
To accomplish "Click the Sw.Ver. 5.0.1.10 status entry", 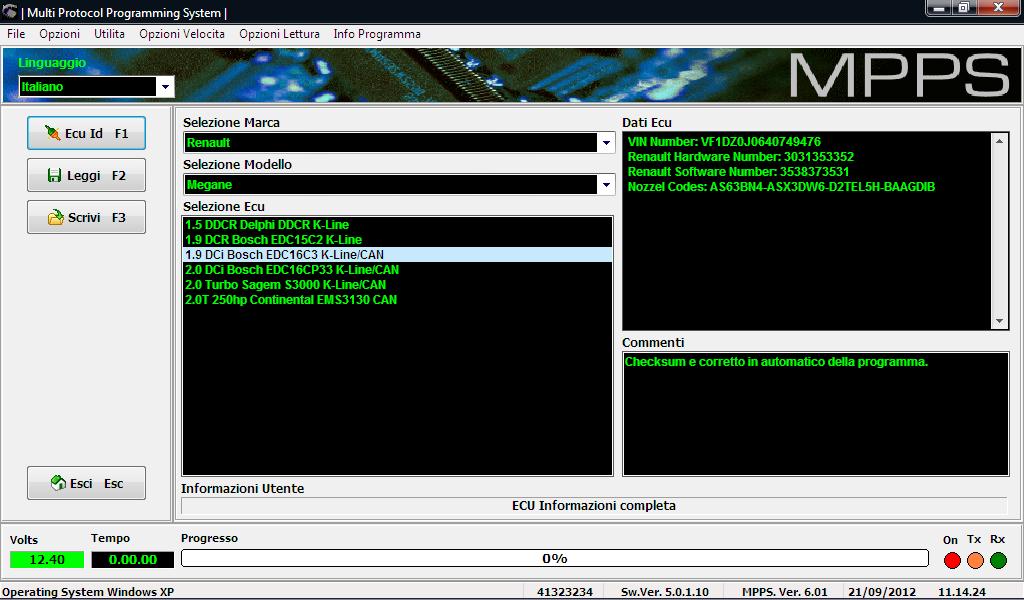I will pos(664,592).
